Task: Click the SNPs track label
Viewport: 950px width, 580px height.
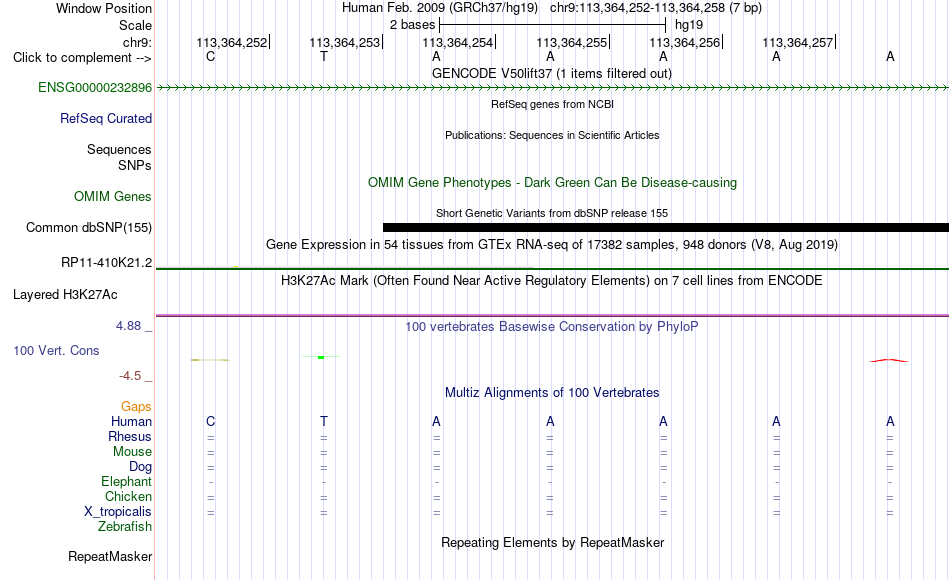Action: point(135,165)
